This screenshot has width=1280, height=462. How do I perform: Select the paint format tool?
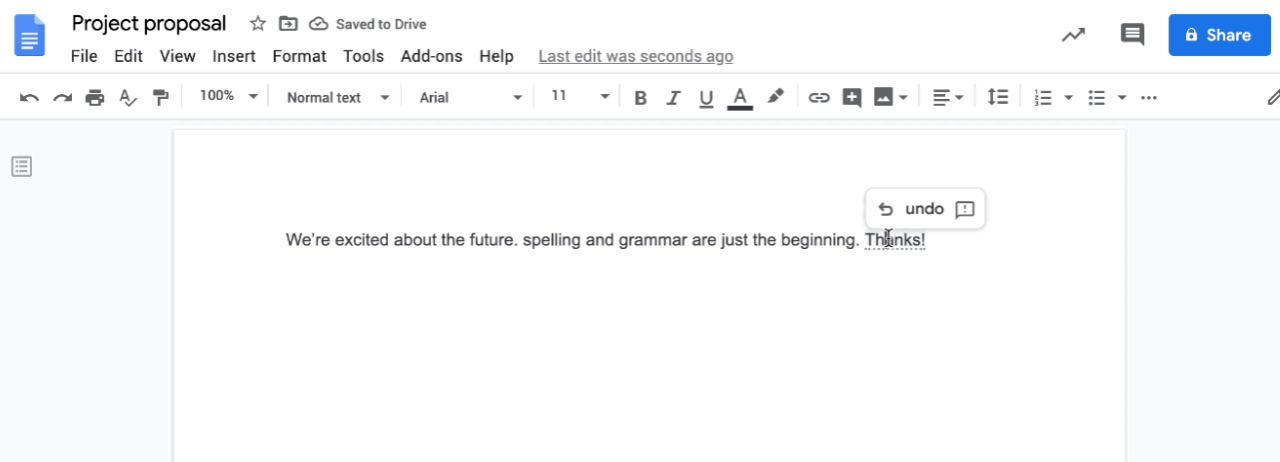(x=160, y=97)
